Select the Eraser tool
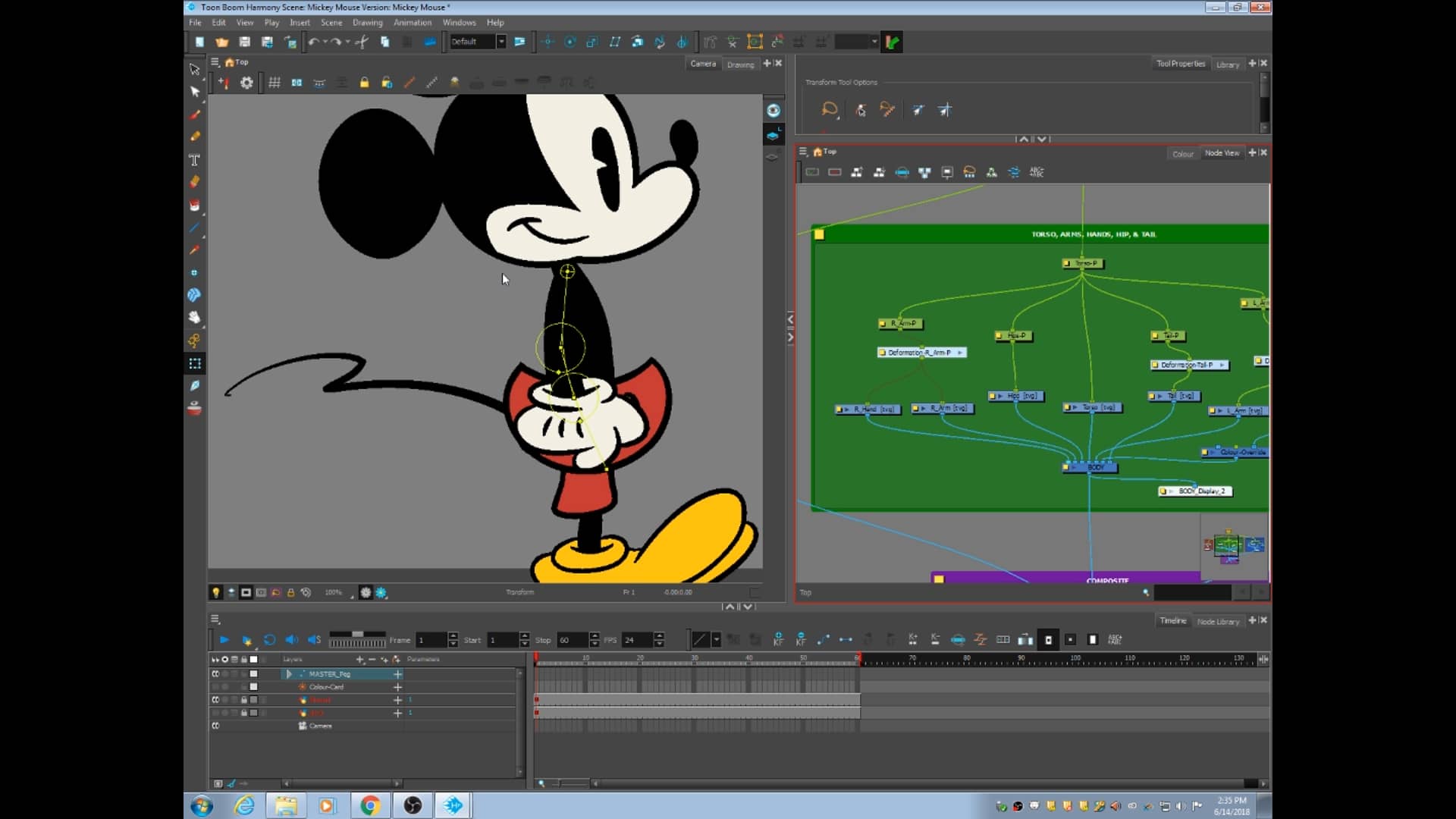 [195, 182]
